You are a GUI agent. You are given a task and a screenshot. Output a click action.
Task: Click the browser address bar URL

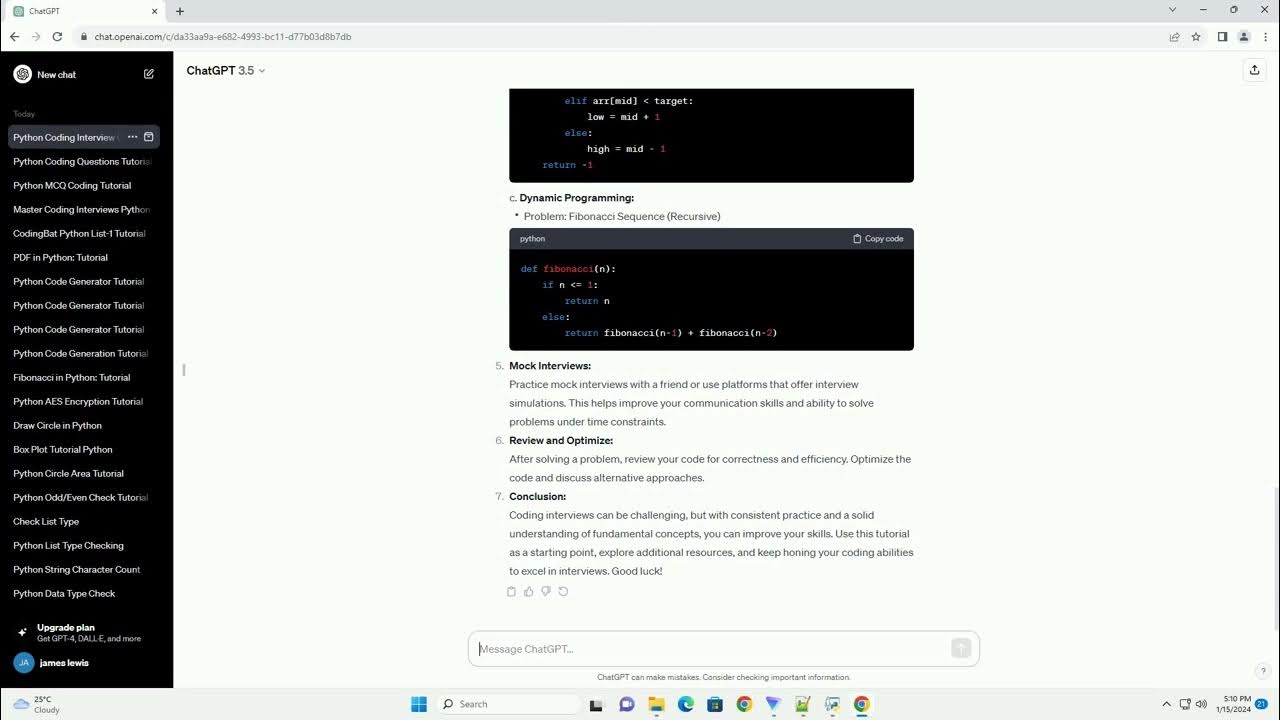coord(223,37)
